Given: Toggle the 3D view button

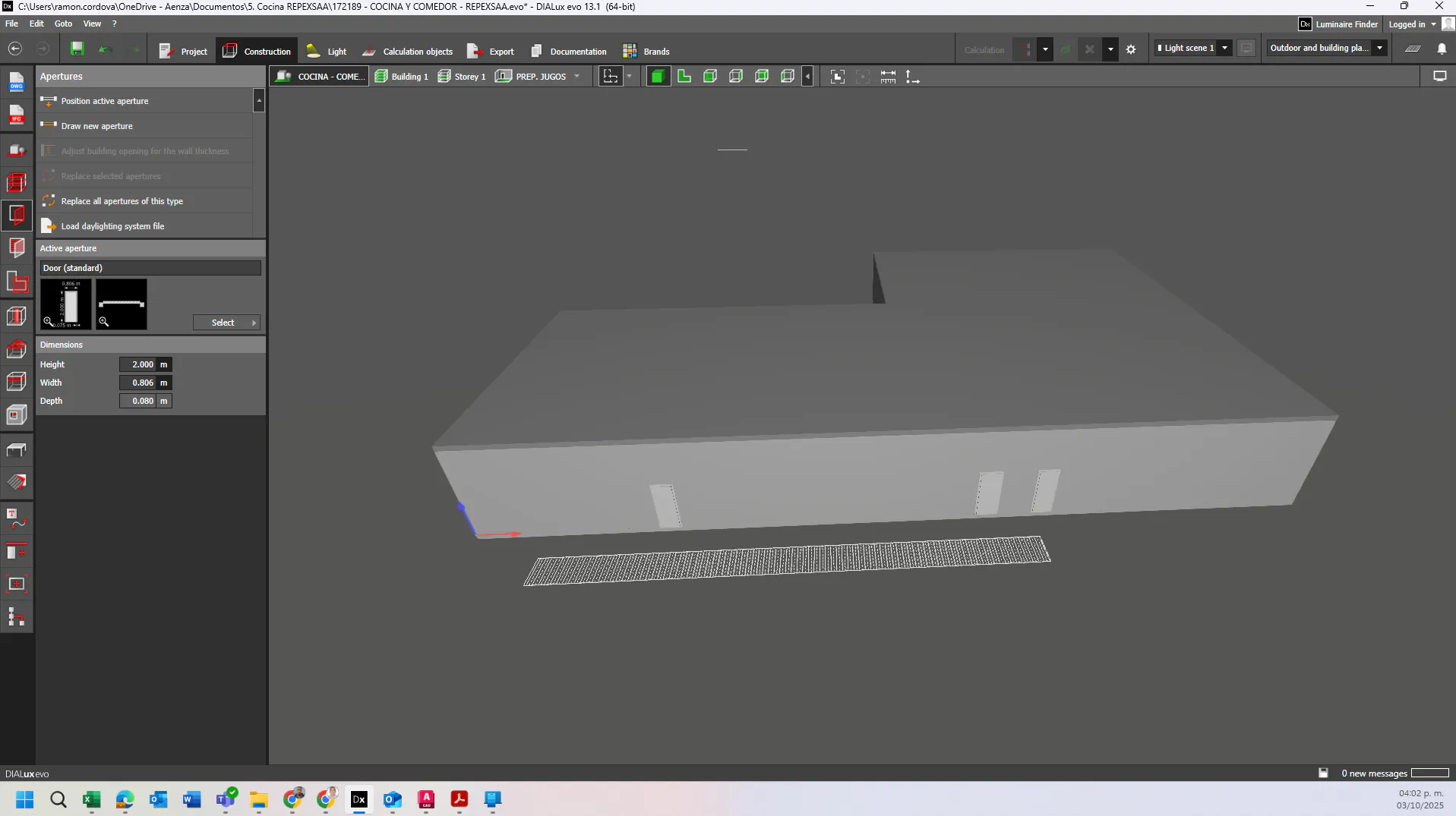Looking at the screenshot, I should (x=658, y=76).
